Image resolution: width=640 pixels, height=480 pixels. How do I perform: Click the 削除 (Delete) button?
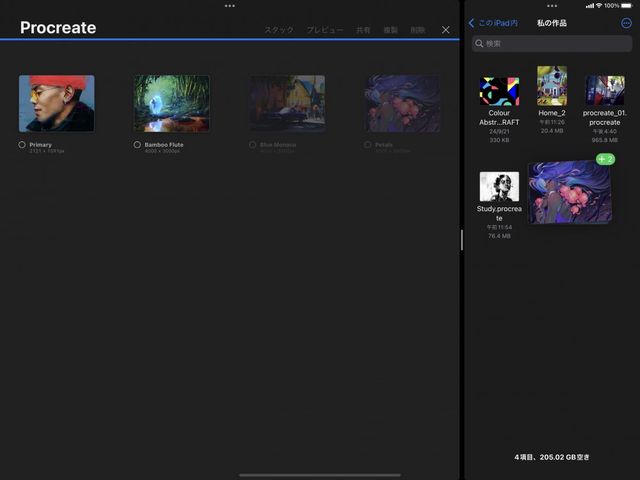pos(418,30)
